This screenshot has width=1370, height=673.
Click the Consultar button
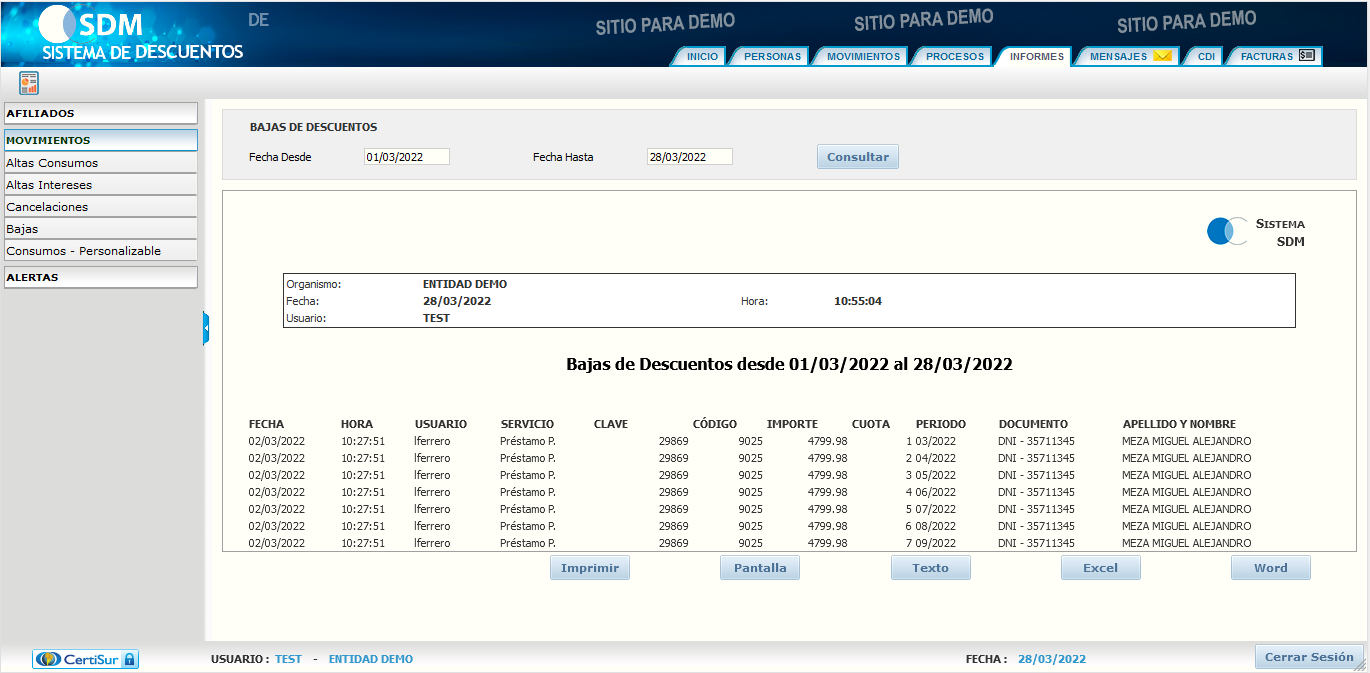858,157
